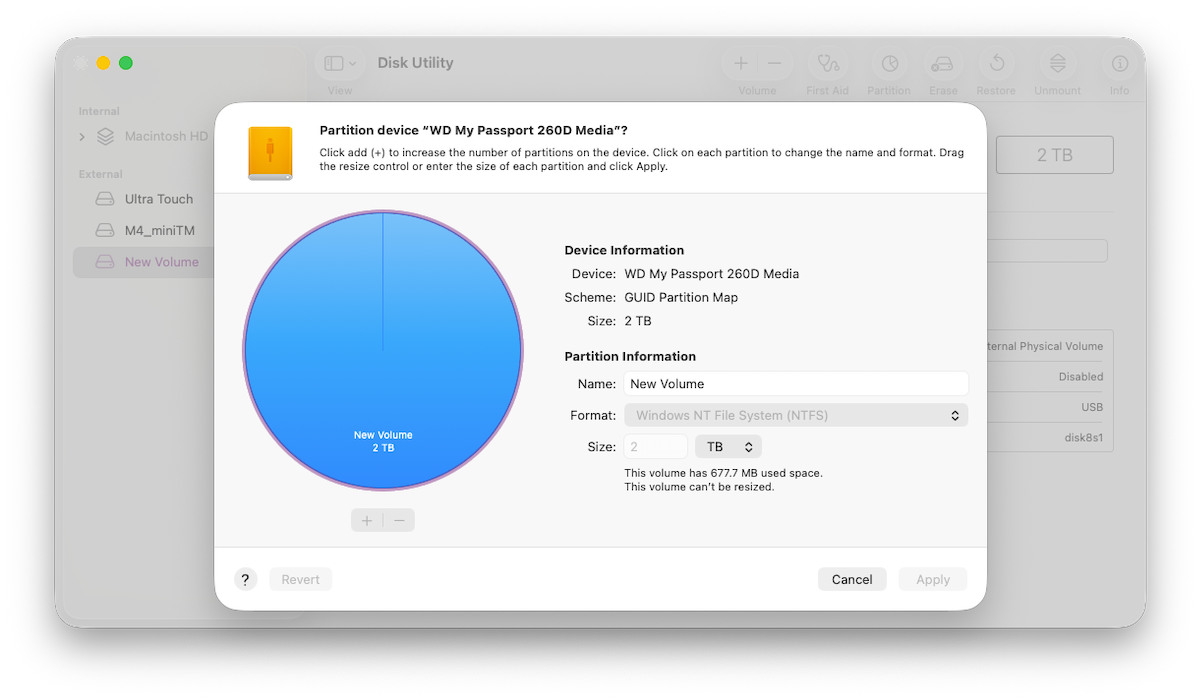Expand Macintosh HD in the sidebar
The image size is (1201, 700).
(x=82, y=136)
